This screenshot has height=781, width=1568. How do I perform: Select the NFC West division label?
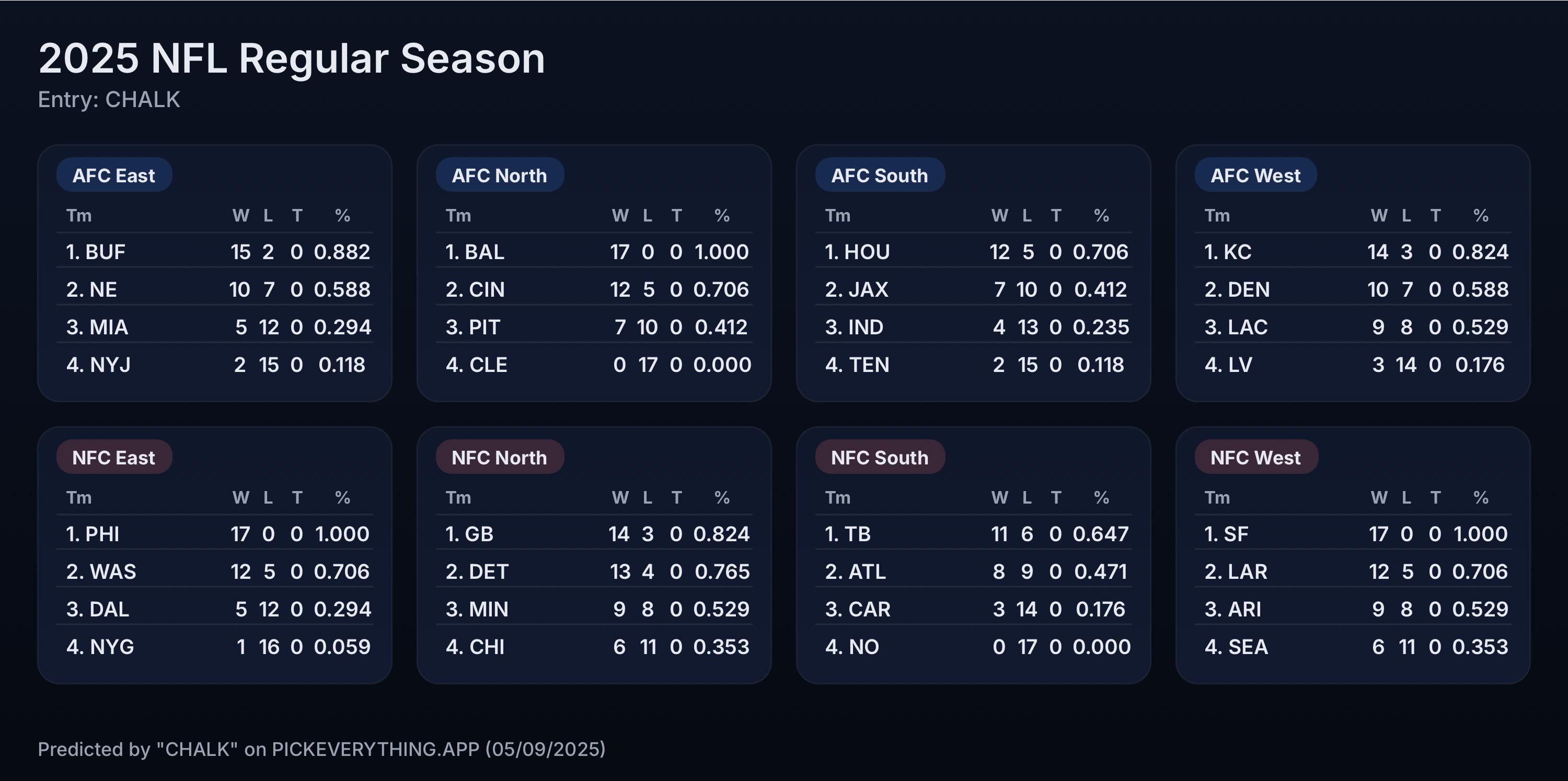pos(1256,458)
